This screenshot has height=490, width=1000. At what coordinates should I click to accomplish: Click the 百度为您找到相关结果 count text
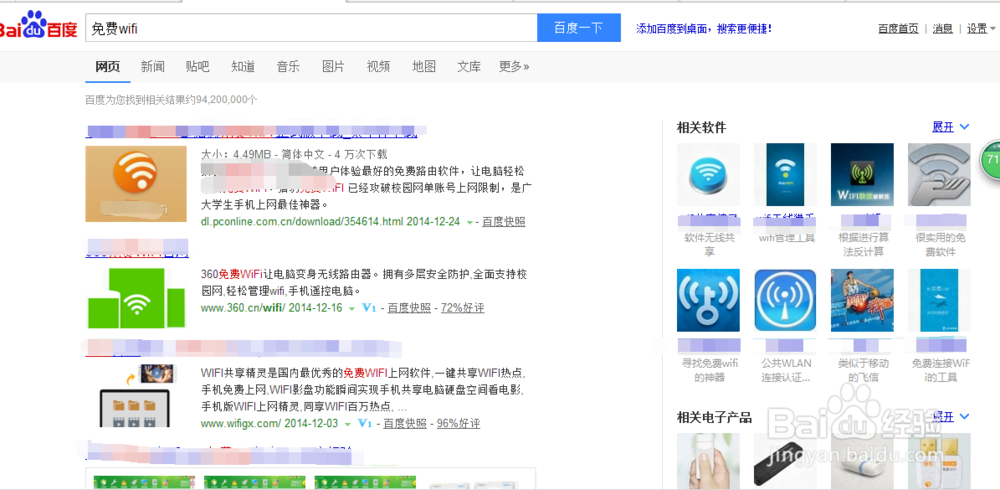pos(172,100)
